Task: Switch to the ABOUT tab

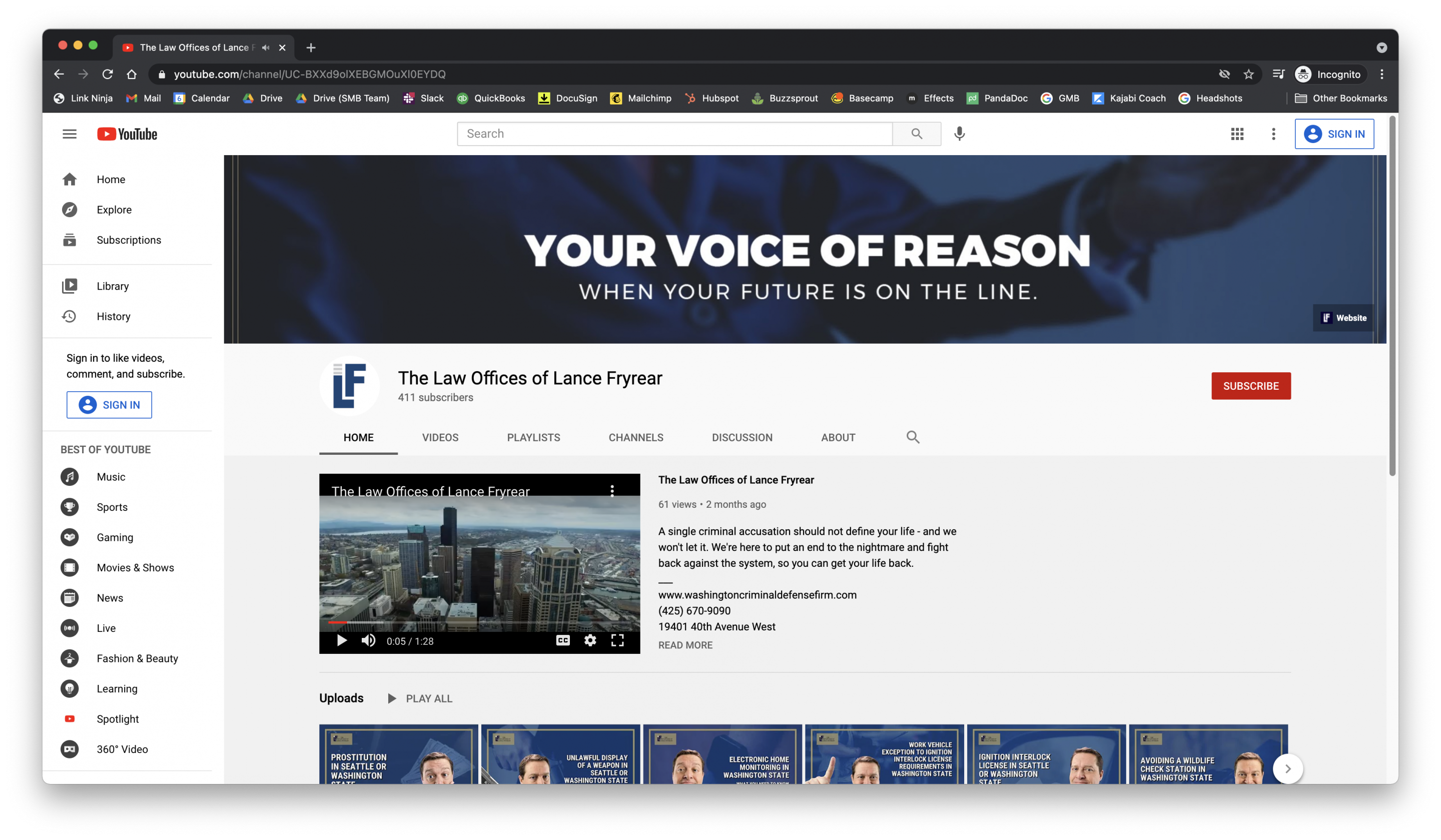Action: 838,437
